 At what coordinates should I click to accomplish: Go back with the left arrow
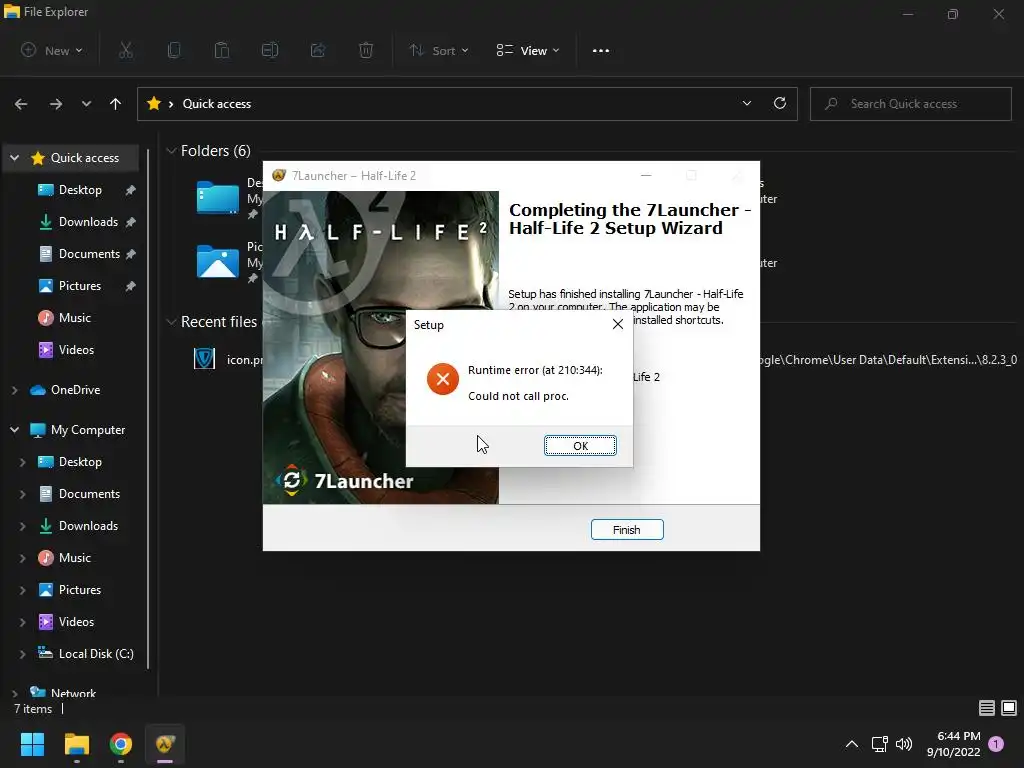click(21, 104)
